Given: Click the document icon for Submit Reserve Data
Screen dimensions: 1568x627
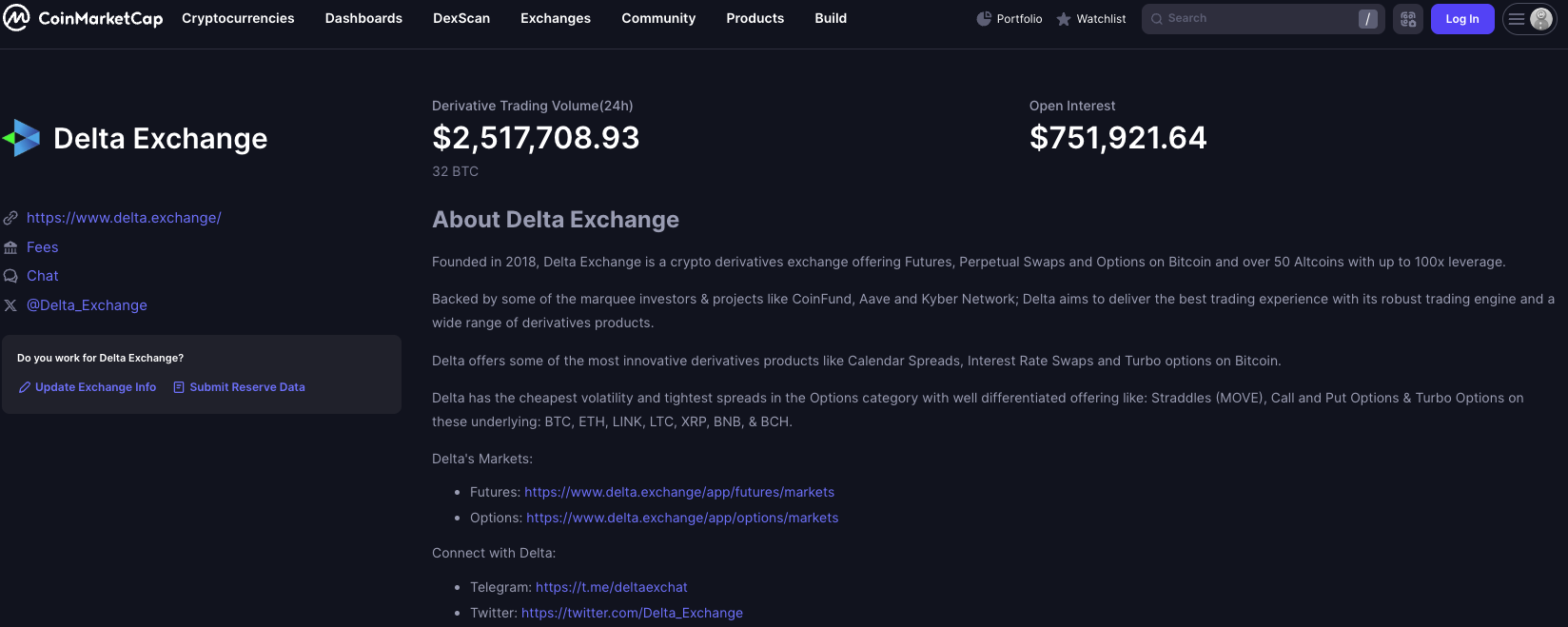Looking at the screenshot, I should pyautogui.click(x=179, y=387).
